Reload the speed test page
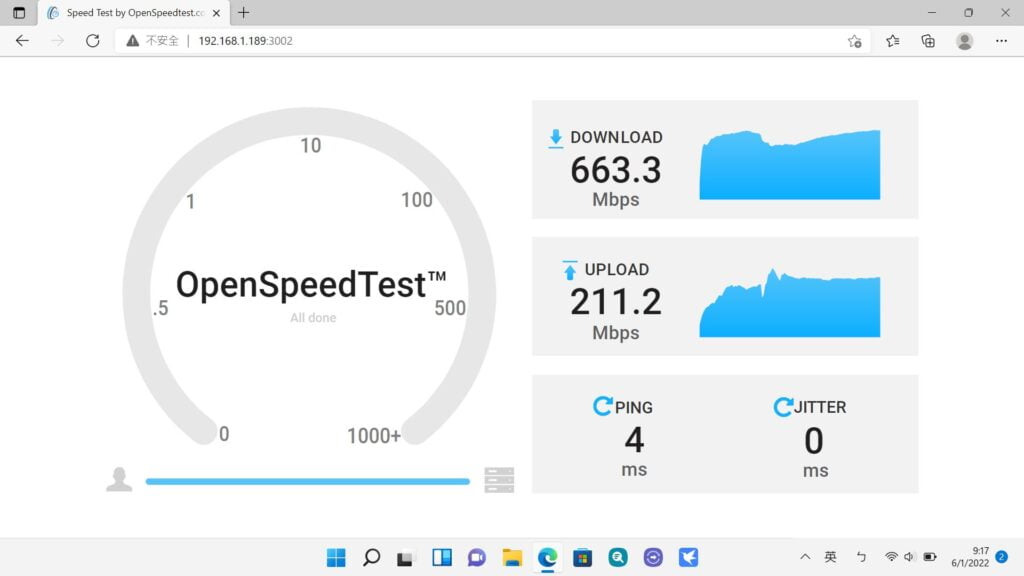 (93, 40)
